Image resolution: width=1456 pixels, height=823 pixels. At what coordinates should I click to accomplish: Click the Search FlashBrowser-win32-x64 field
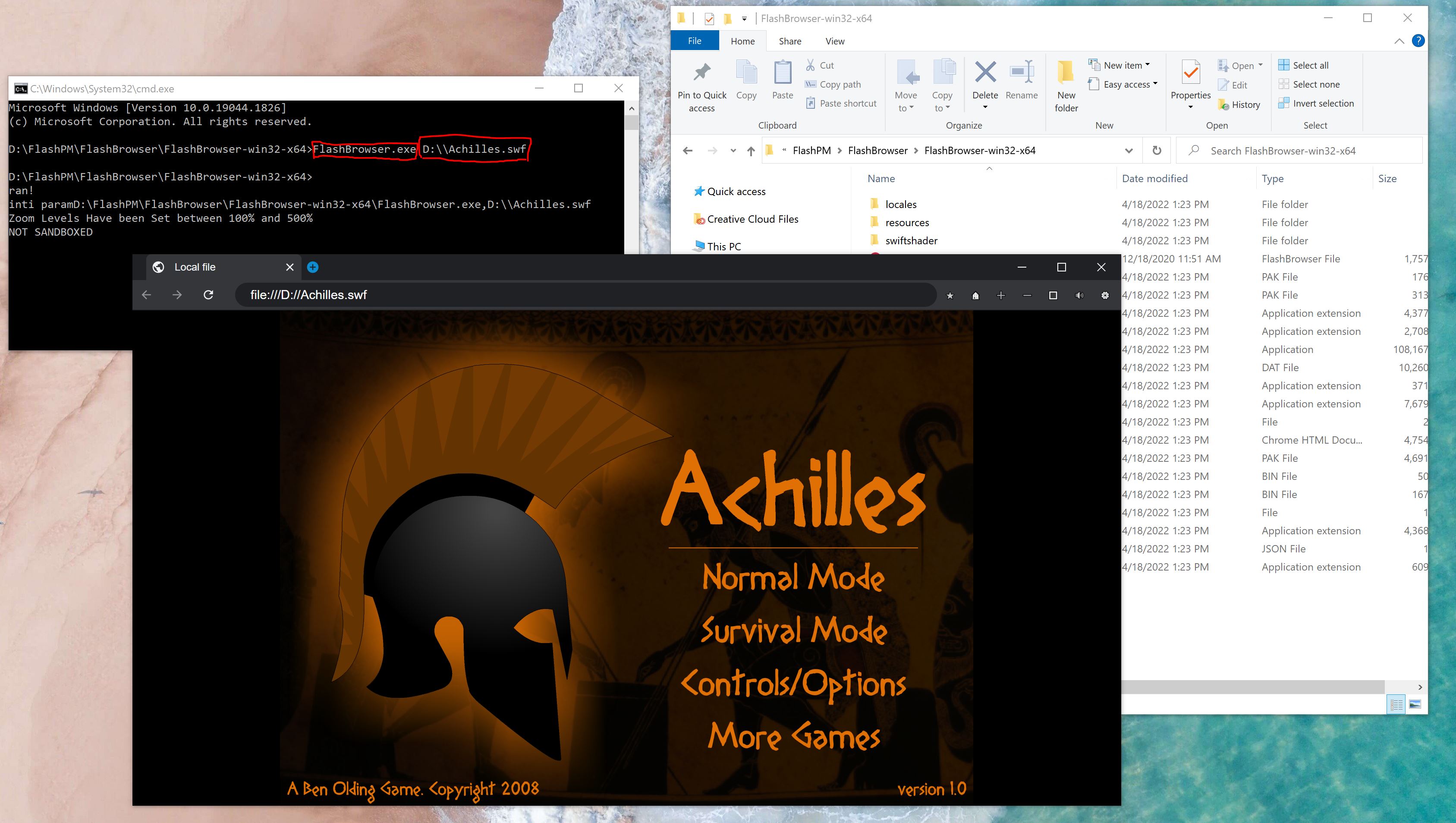pos(1299,150)
